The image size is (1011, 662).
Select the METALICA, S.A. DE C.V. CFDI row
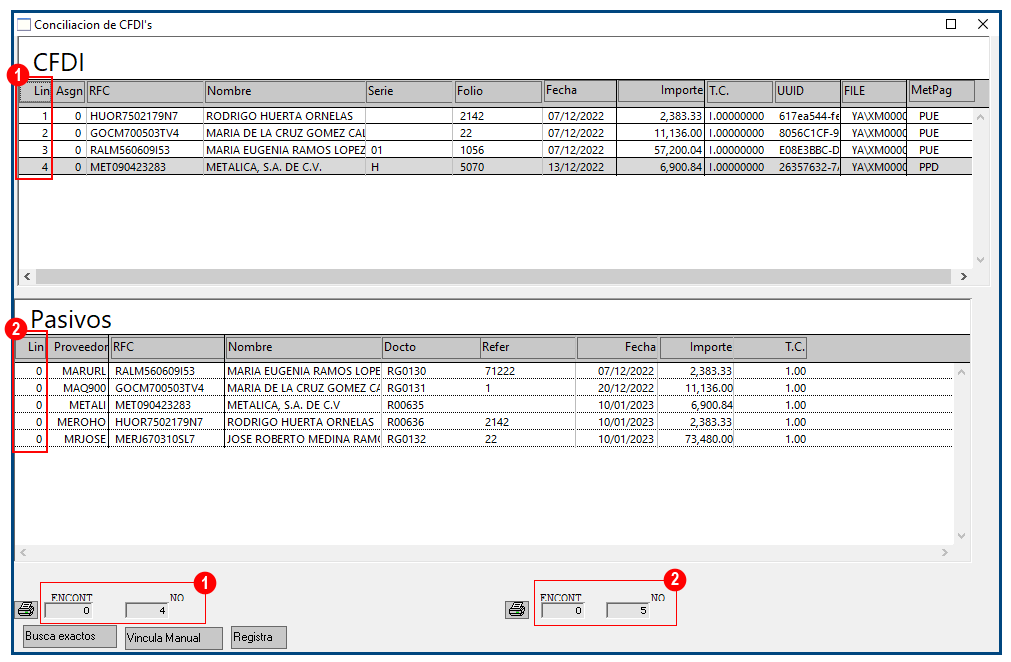point(284,167)
